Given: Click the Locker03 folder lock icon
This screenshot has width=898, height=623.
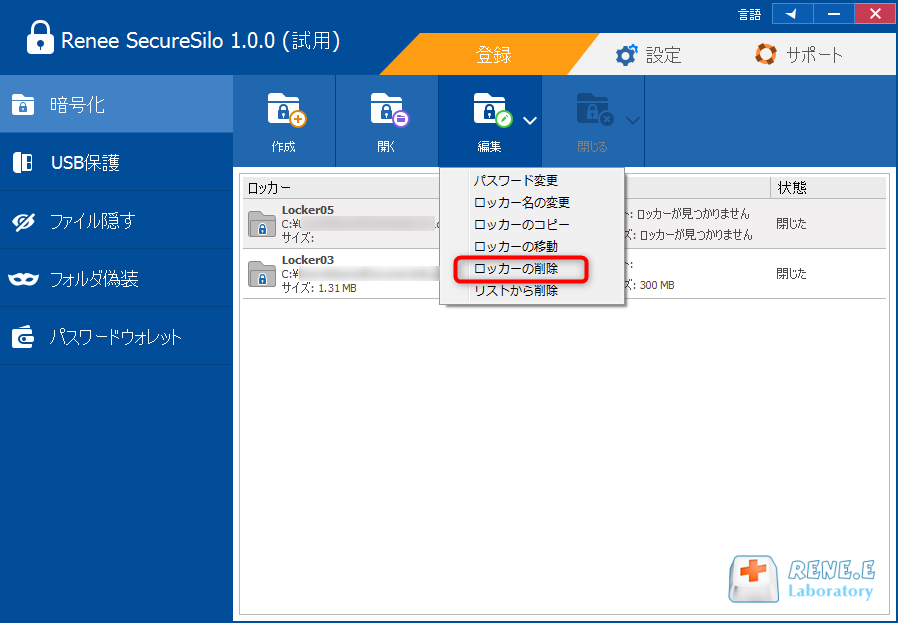Looking at the screenshot, I should click(262, 274).
